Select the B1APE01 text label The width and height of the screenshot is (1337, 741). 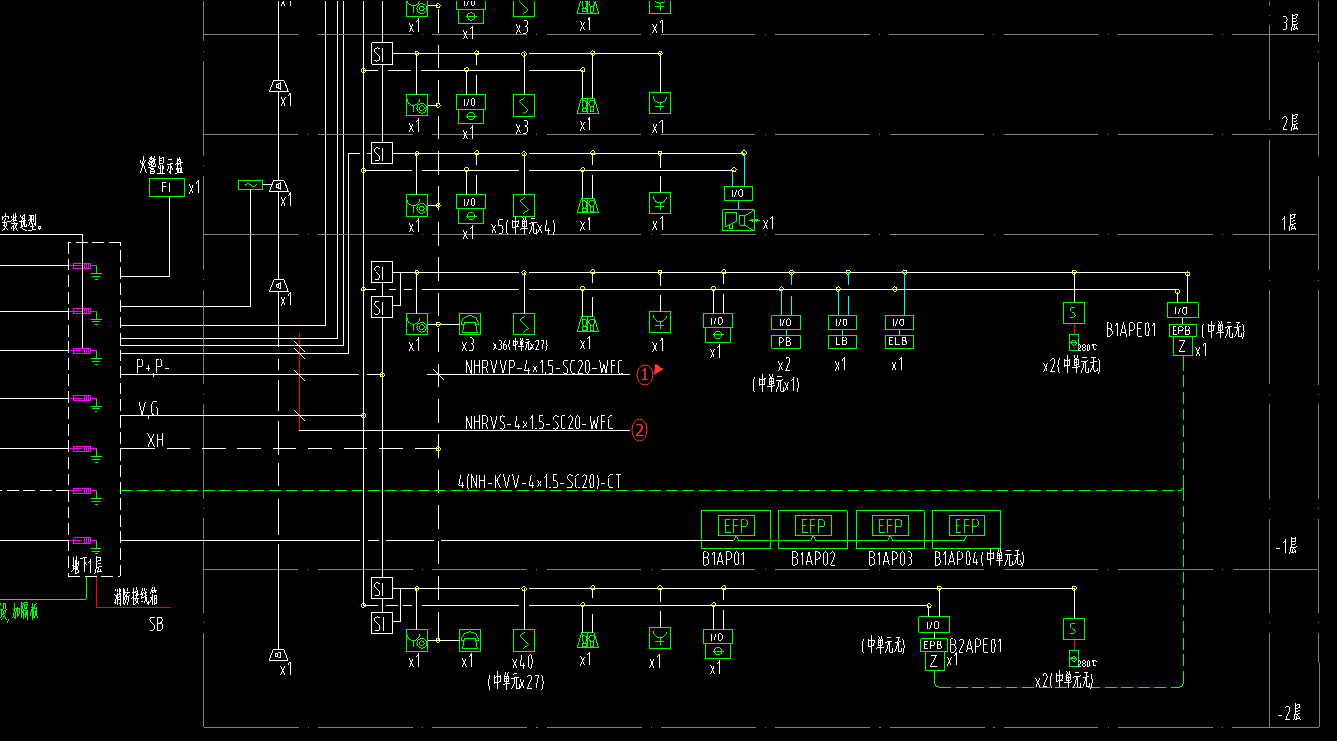[1131, 329]
